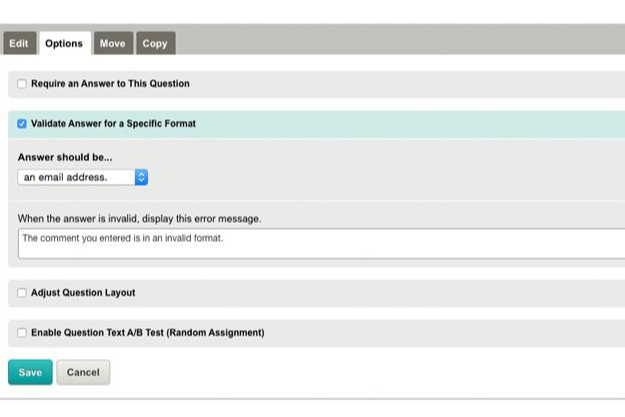The height and width of the screenshot is (417, 625).
Task: Go to the Copy tab
Action: point(154,44)
